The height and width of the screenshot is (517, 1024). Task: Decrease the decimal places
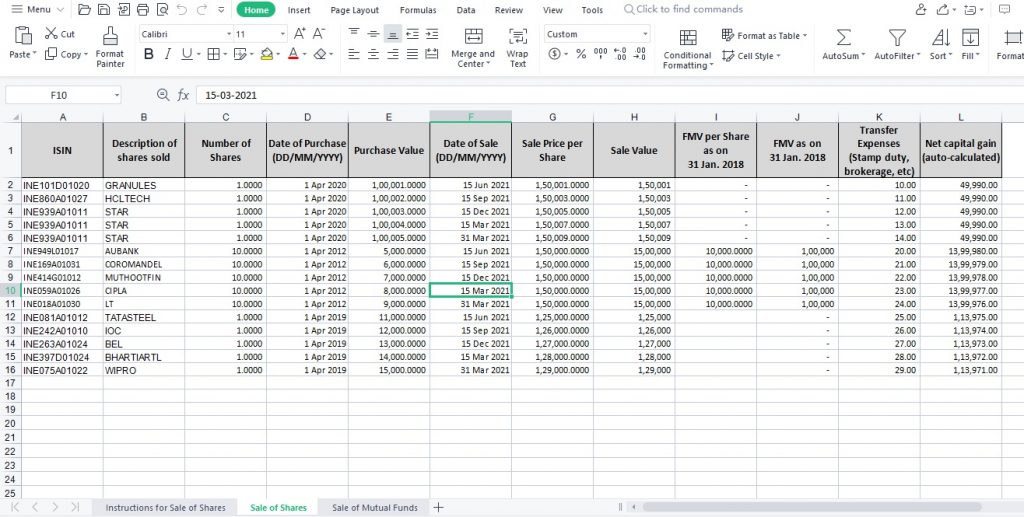[x=640, y=54]
